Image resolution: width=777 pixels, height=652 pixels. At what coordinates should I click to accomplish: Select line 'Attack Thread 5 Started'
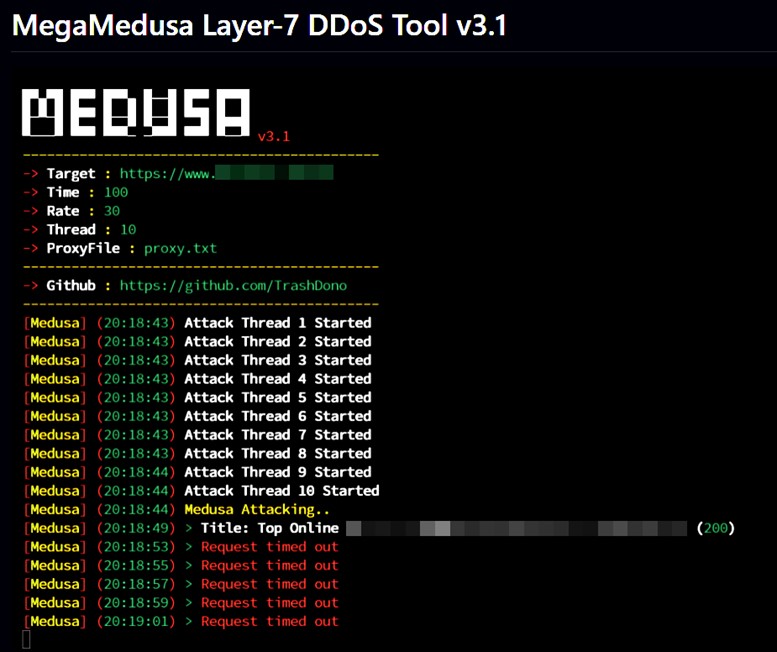coord(278,398)
